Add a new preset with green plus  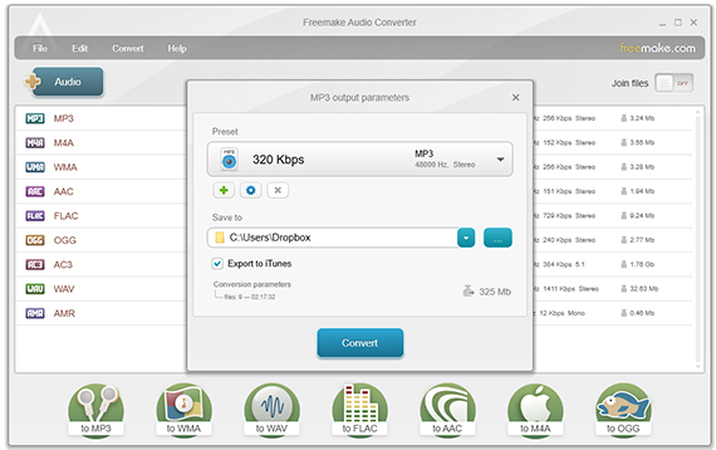coord(222,190)
